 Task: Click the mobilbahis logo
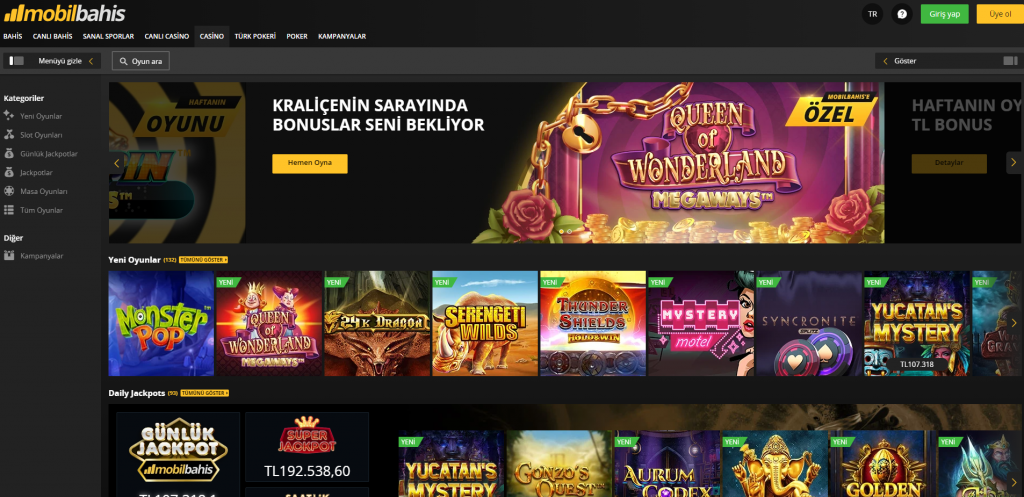pos(64,13)
